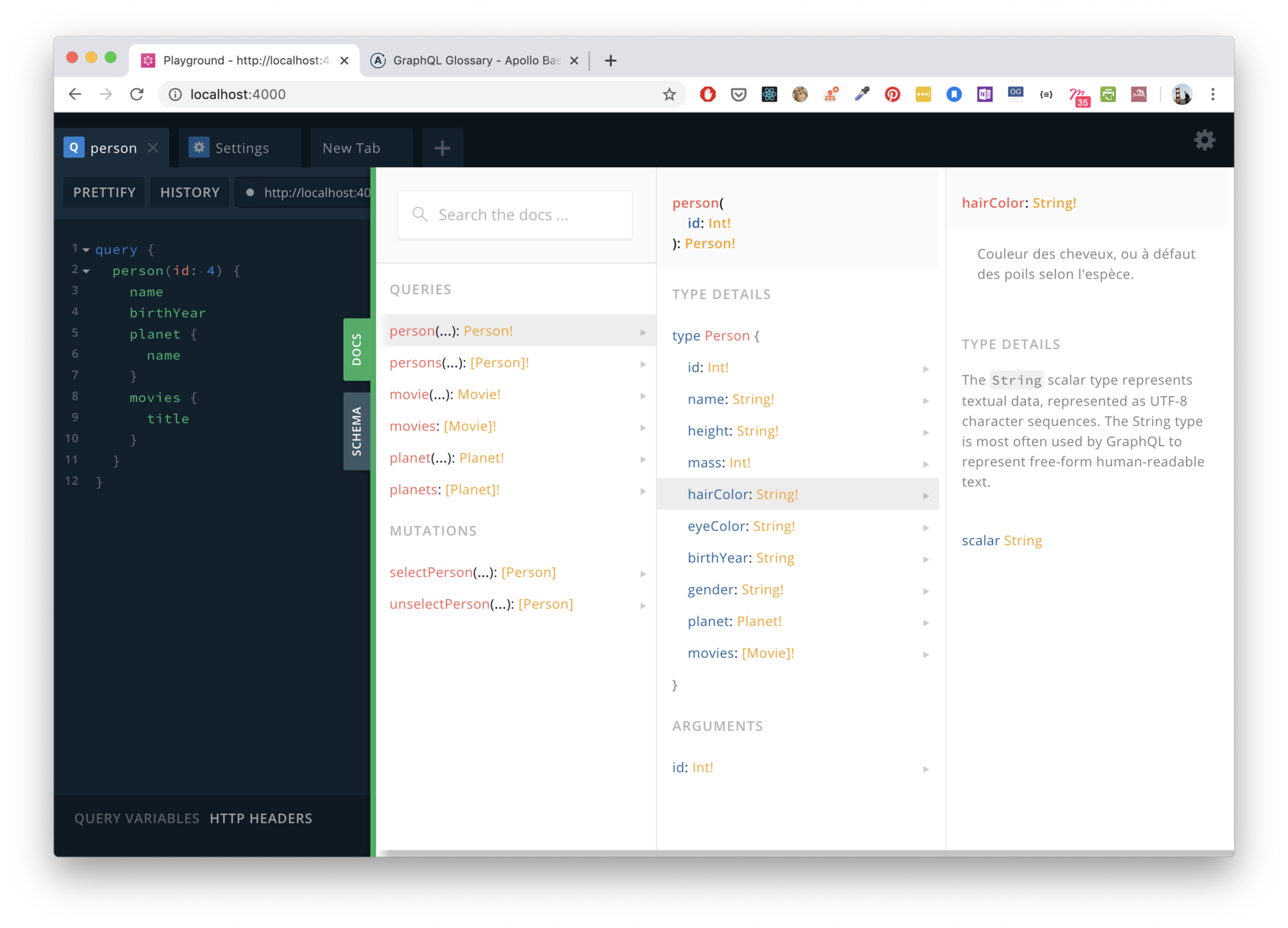Open Chrome profile avatar
This screenshot has width=1288, height=928.
[1181, 94]
